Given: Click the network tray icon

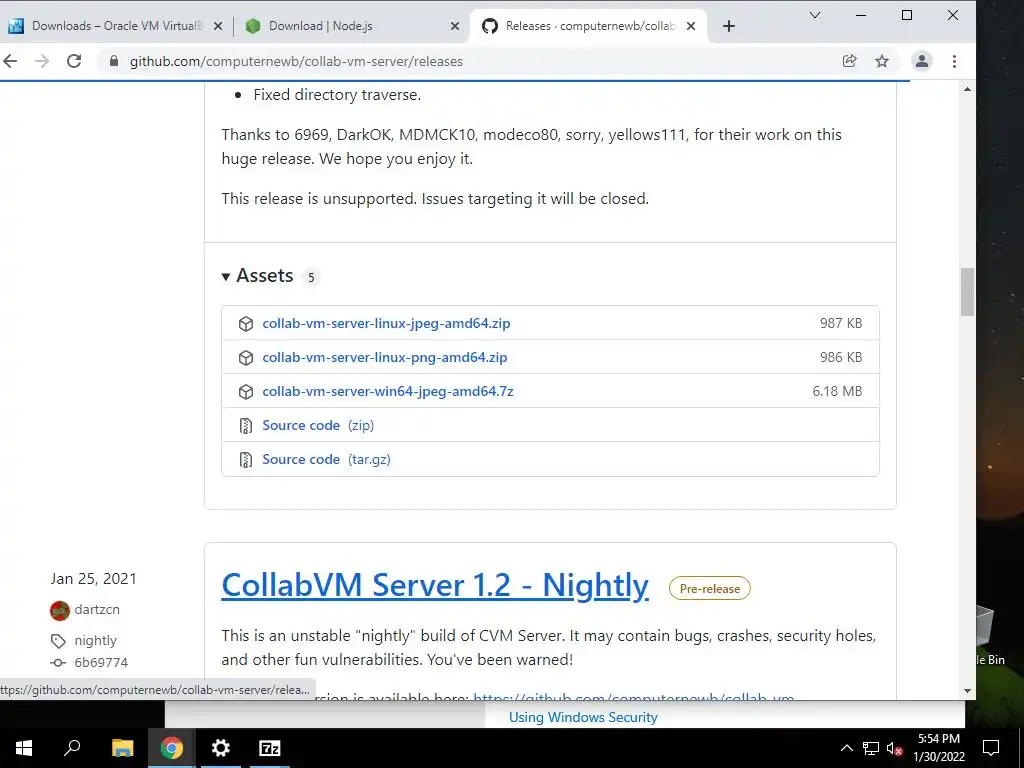Looking at the screenshot, I should click(x=871, y=748).
